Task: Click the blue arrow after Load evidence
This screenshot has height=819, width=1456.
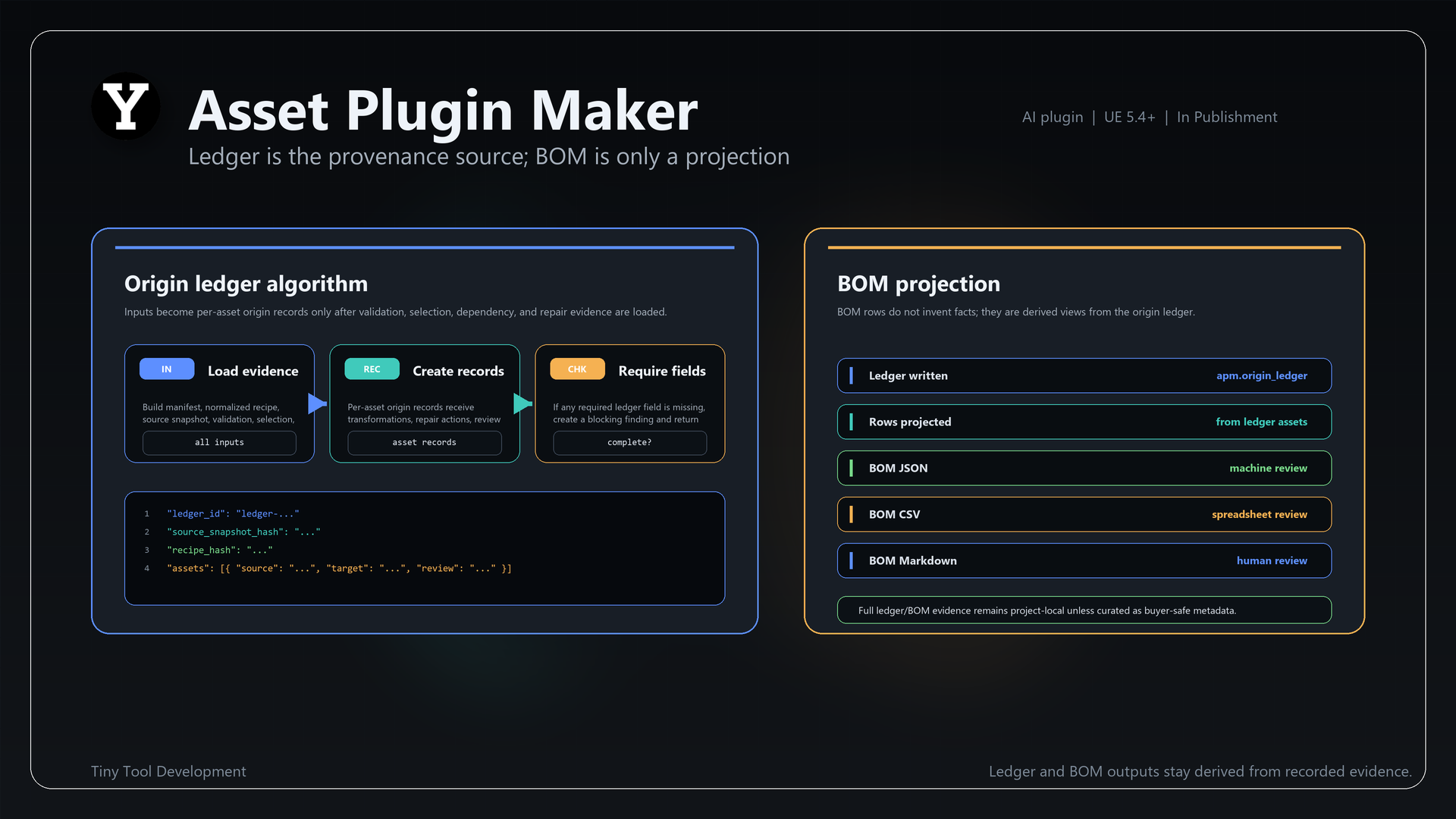Action: click(317, 403)
